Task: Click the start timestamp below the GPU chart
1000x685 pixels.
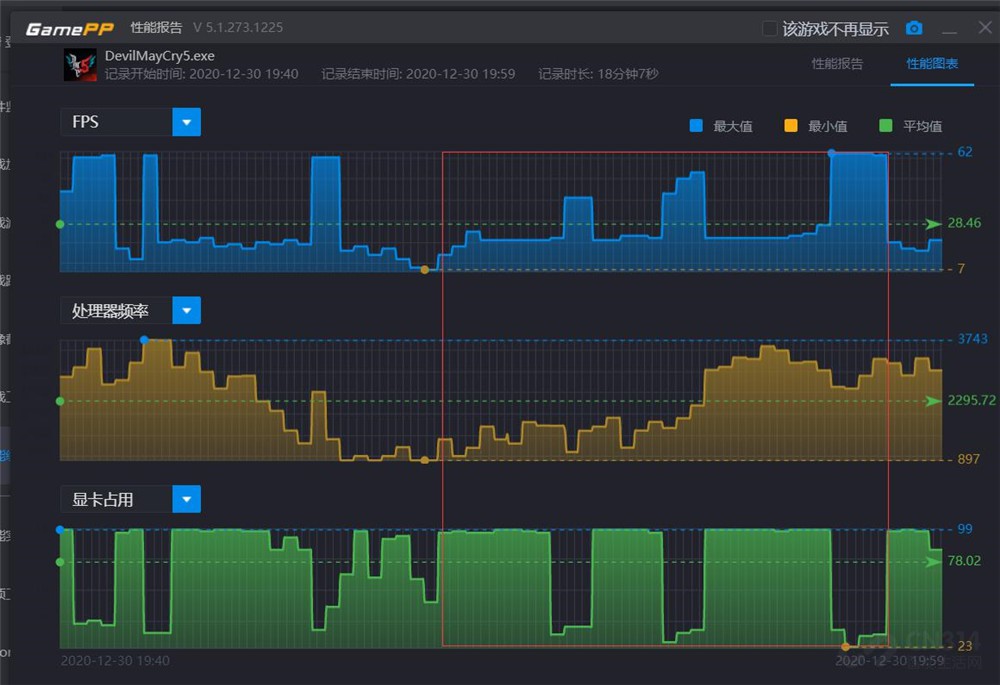Action: click(x=115, y=661)
